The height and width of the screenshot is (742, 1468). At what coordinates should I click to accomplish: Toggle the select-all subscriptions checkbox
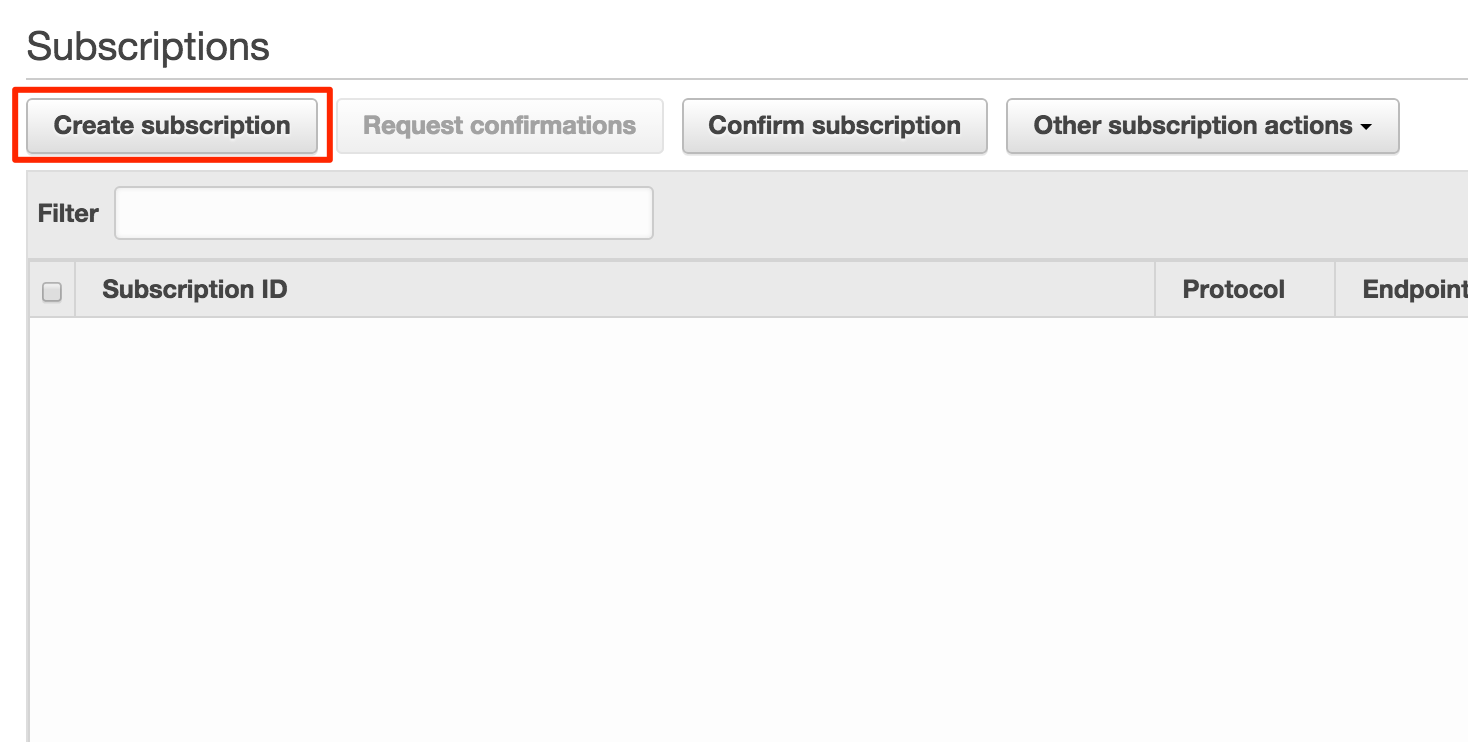(50, 289)
